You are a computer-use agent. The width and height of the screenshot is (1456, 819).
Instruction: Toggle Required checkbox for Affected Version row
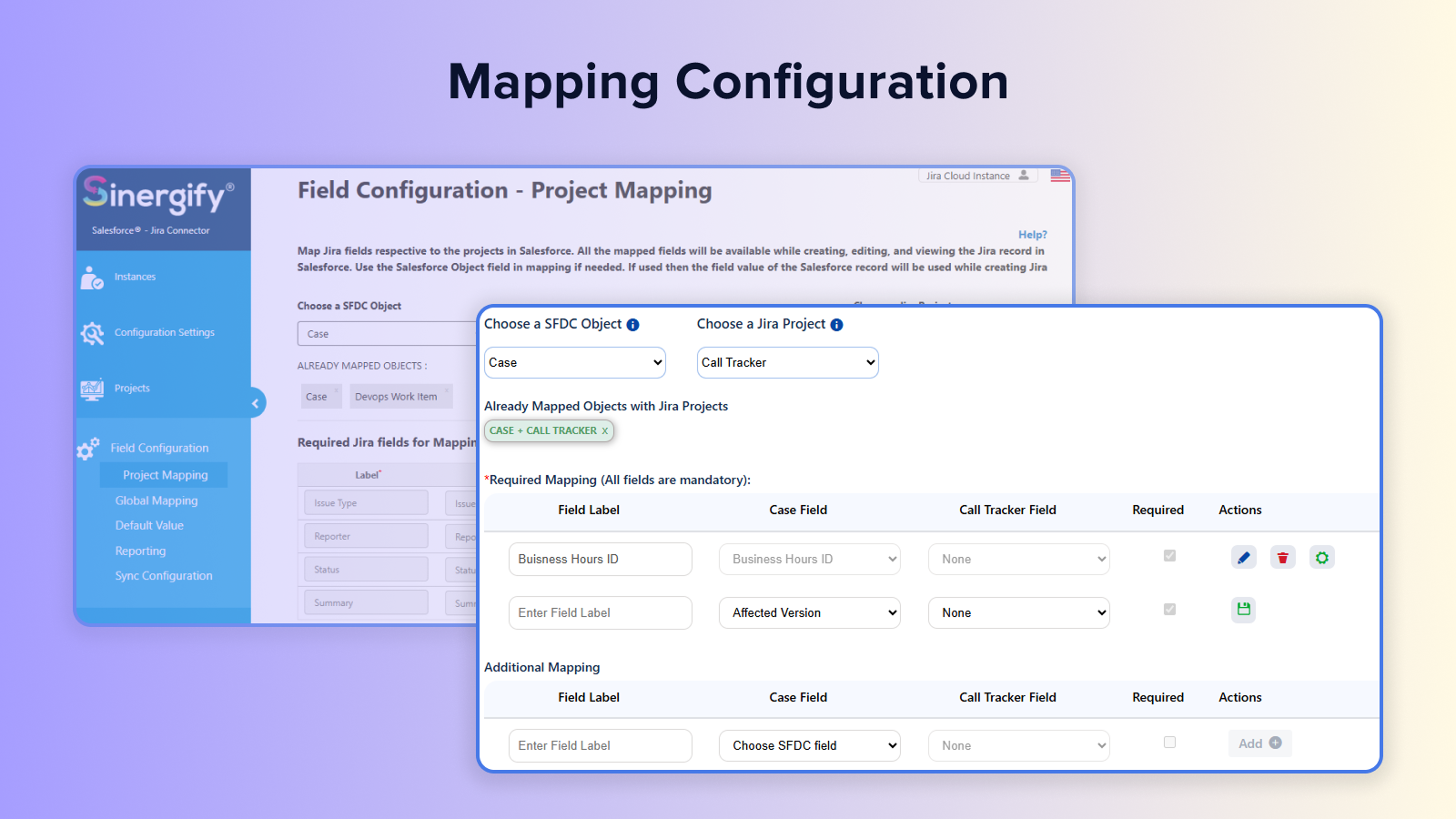pyautogui.click(x=1170, y=610)
